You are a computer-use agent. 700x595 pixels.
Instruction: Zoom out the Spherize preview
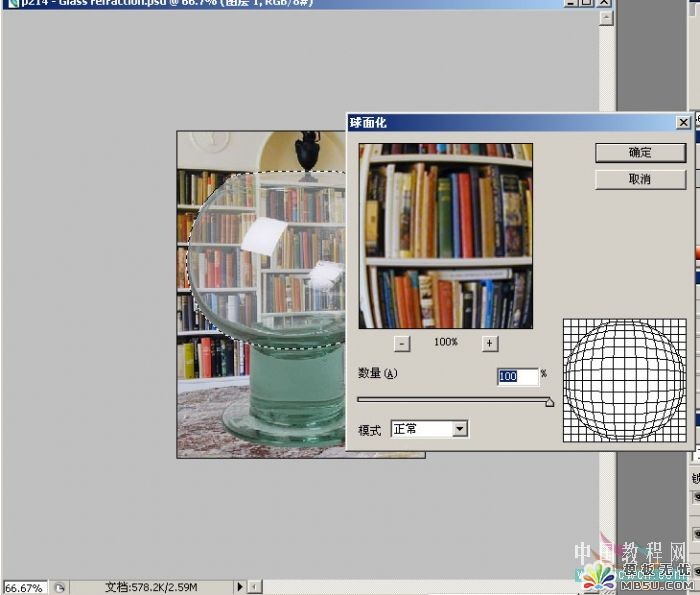coord(402,343)
